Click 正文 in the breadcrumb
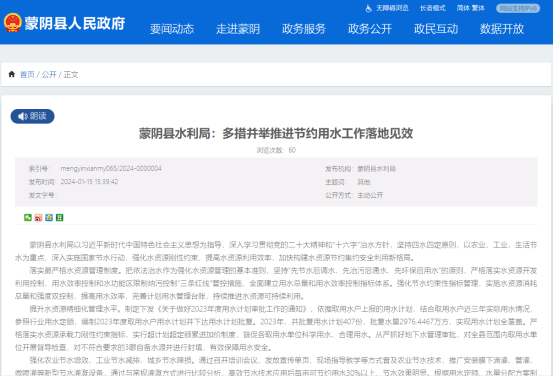The height and width of the screenshot is (376, 553). (71, 74)
